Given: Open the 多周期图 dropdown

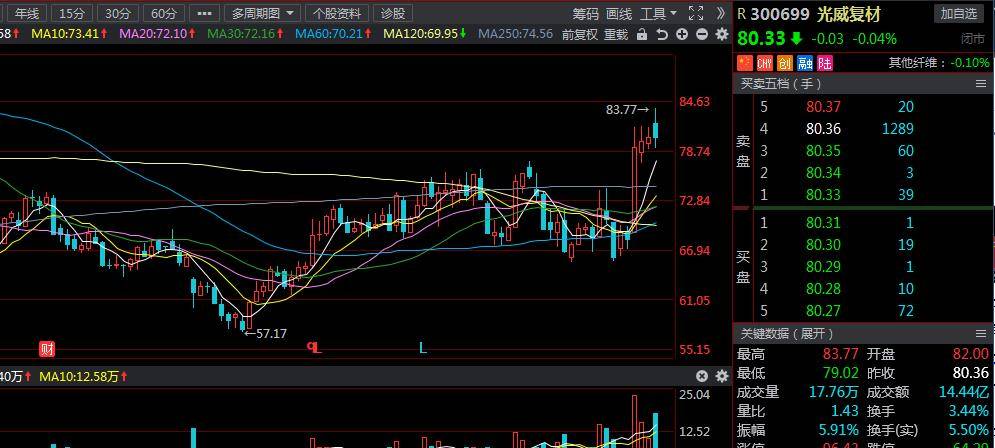Looking at the screenshot, I should pyautogui.click(x=262, y=13).
